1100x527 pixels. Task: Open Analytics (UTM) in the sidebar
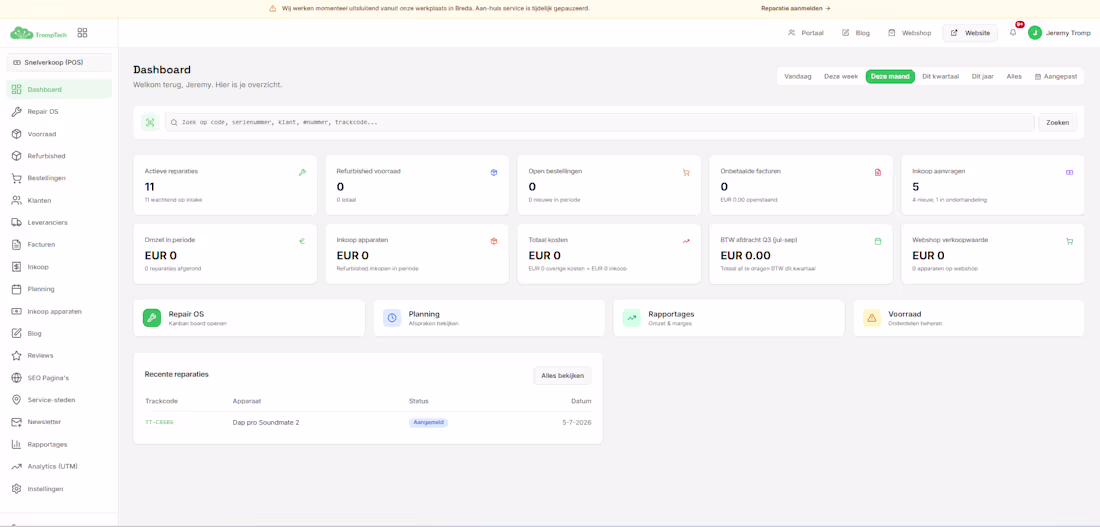(x=59, y=467)
